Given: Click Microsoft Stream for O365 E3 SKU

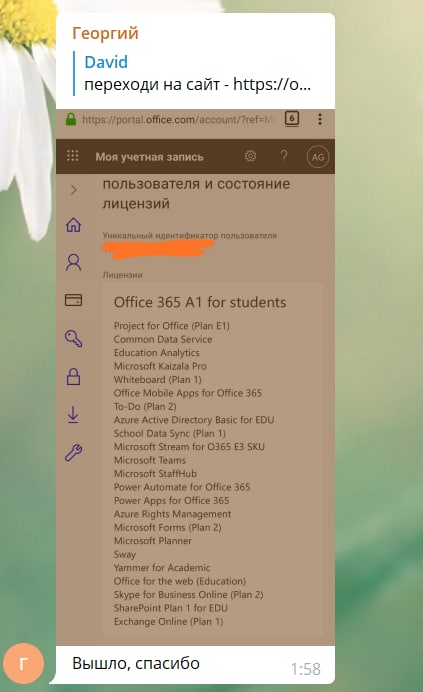Looking at the screenshot, I should coord(189,447).
